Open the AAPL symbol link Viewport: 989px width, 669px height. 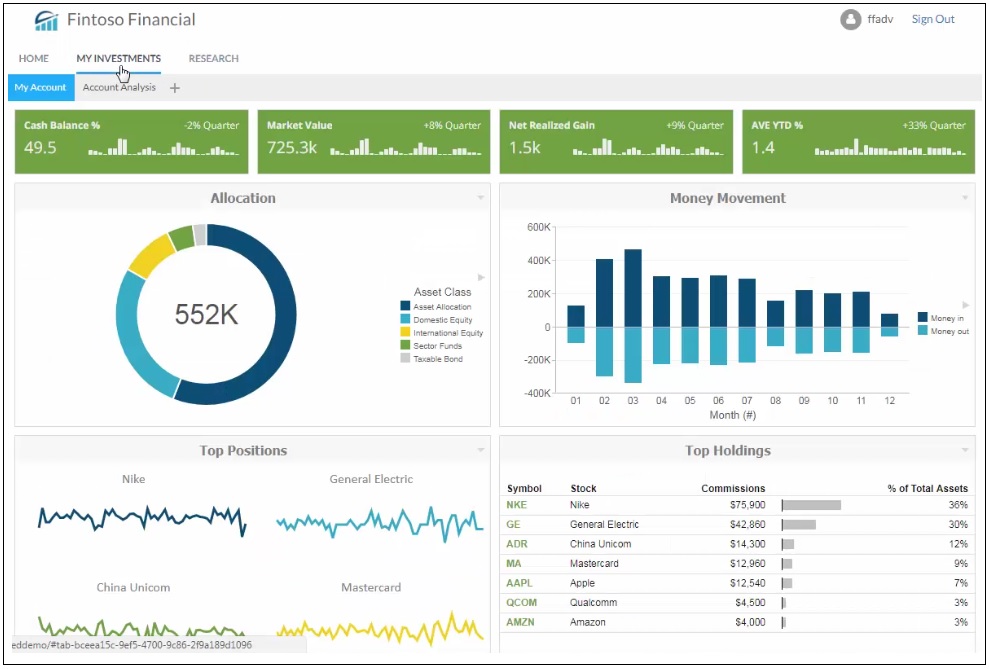click(519, 583)
